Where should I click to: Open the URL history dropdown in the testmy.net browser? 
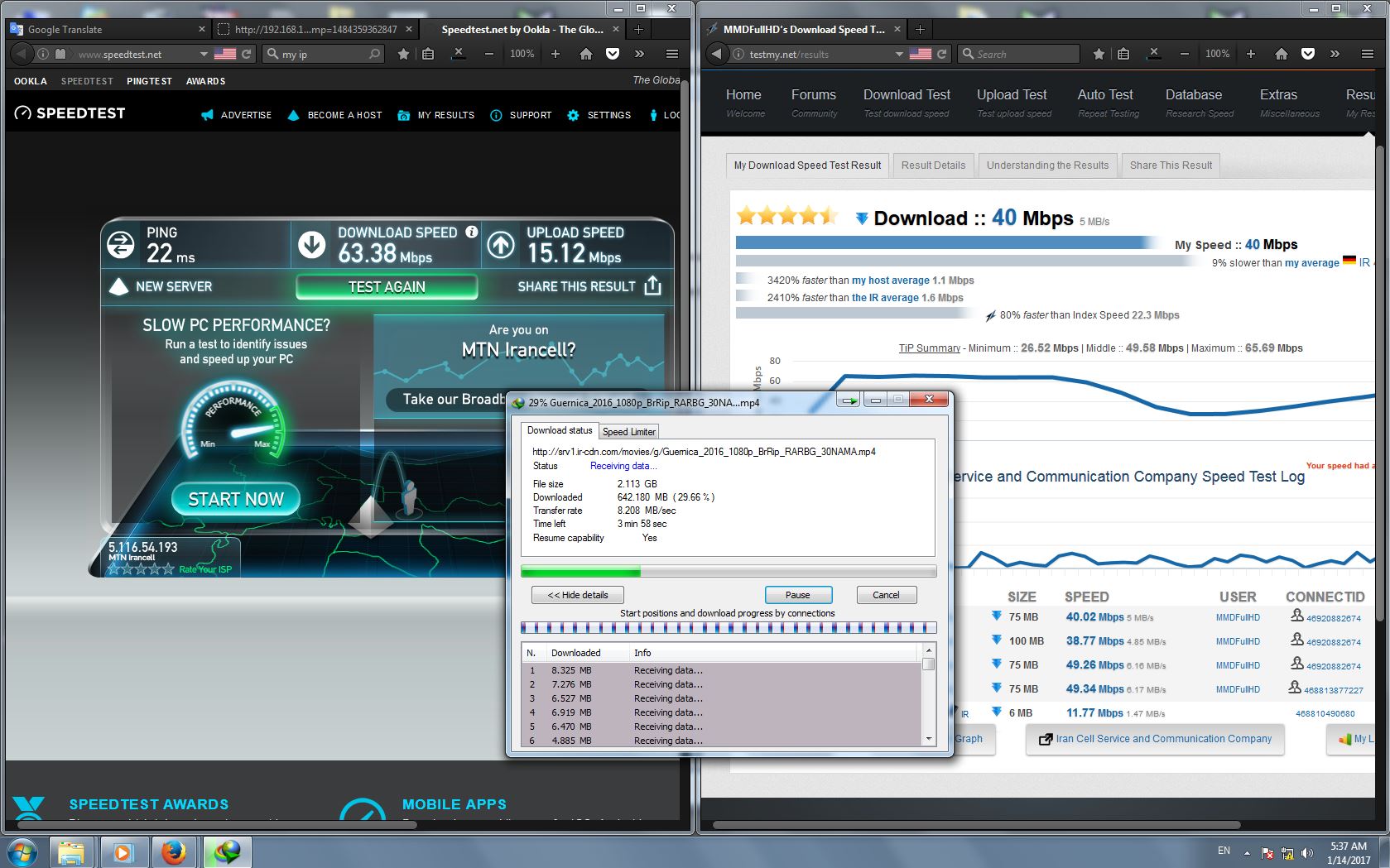(899, 54)
